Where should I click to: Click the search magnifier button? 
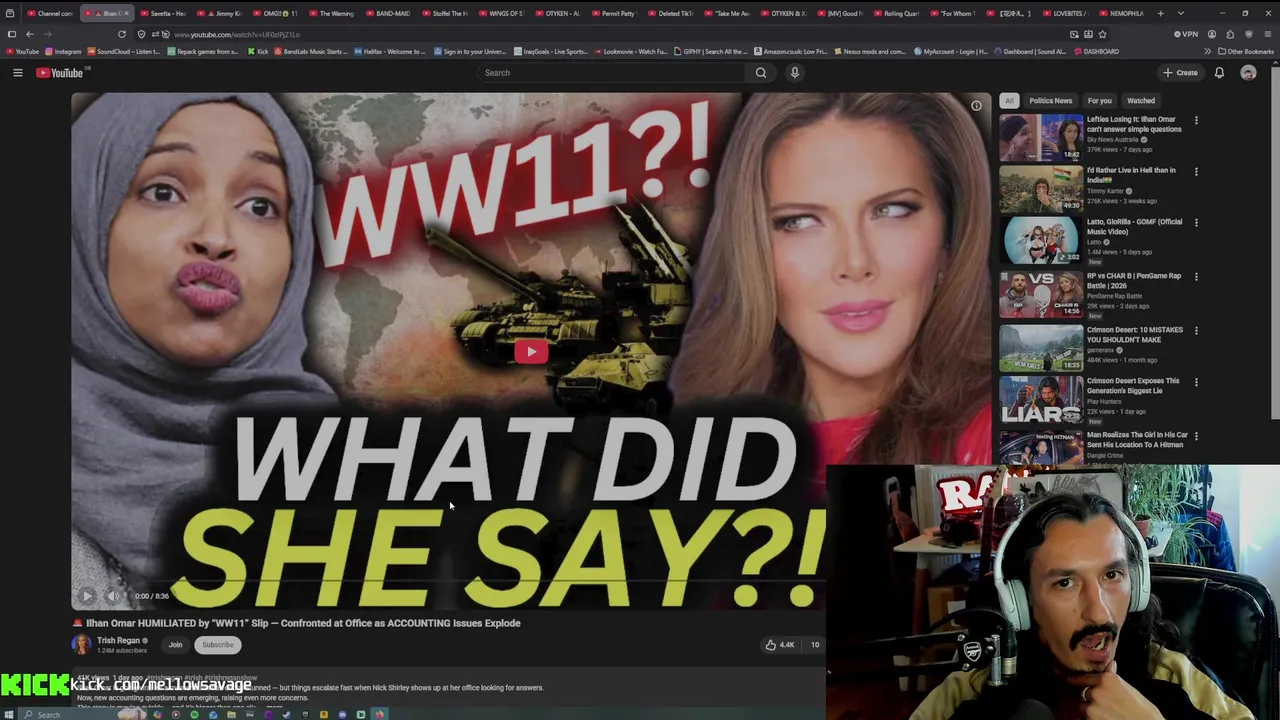[x=761, y=72]
